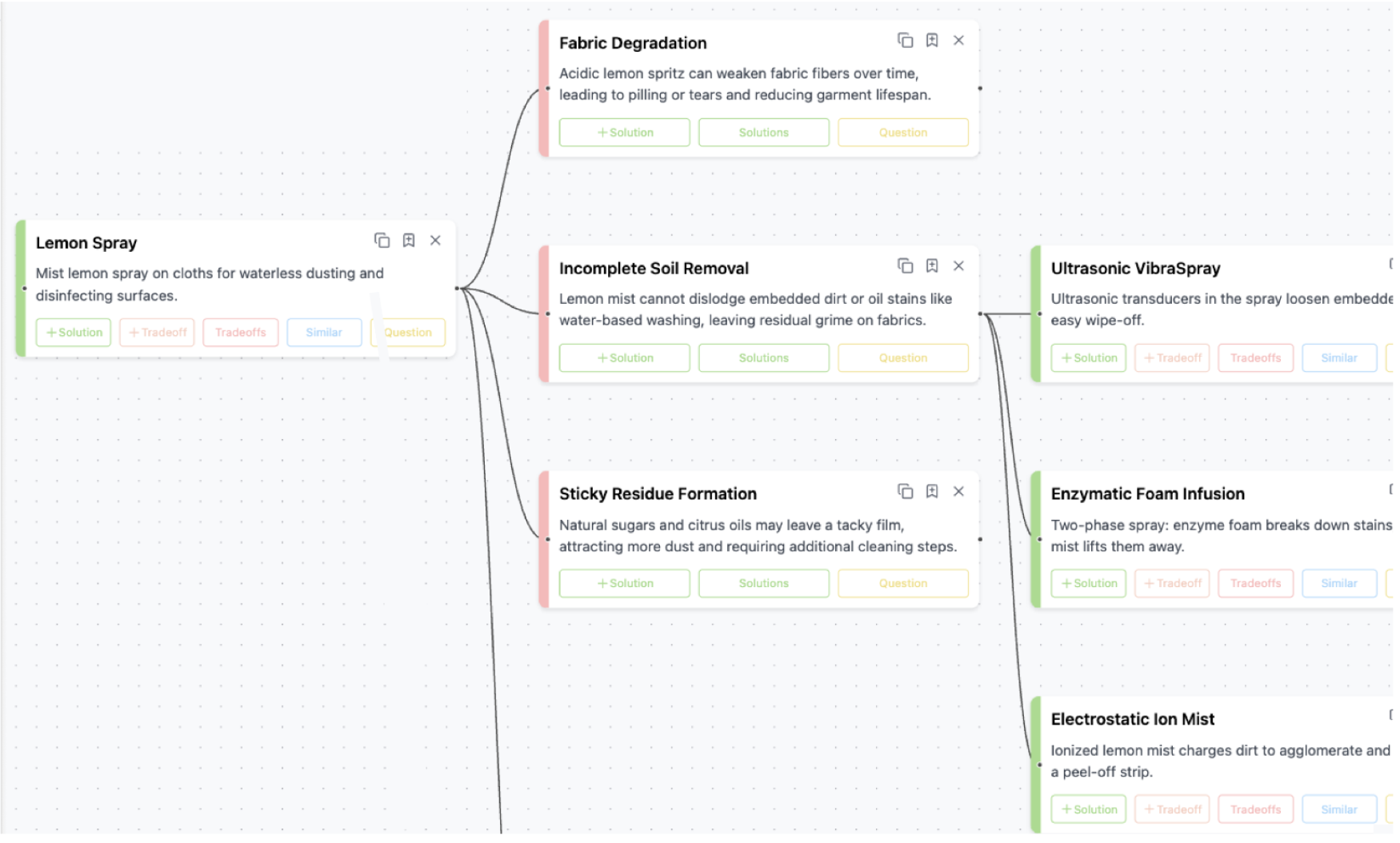The image size is (1400, 843).
Task: Open Similar for Enzymatic Foam Infusion
Action: coord(1338,584)
